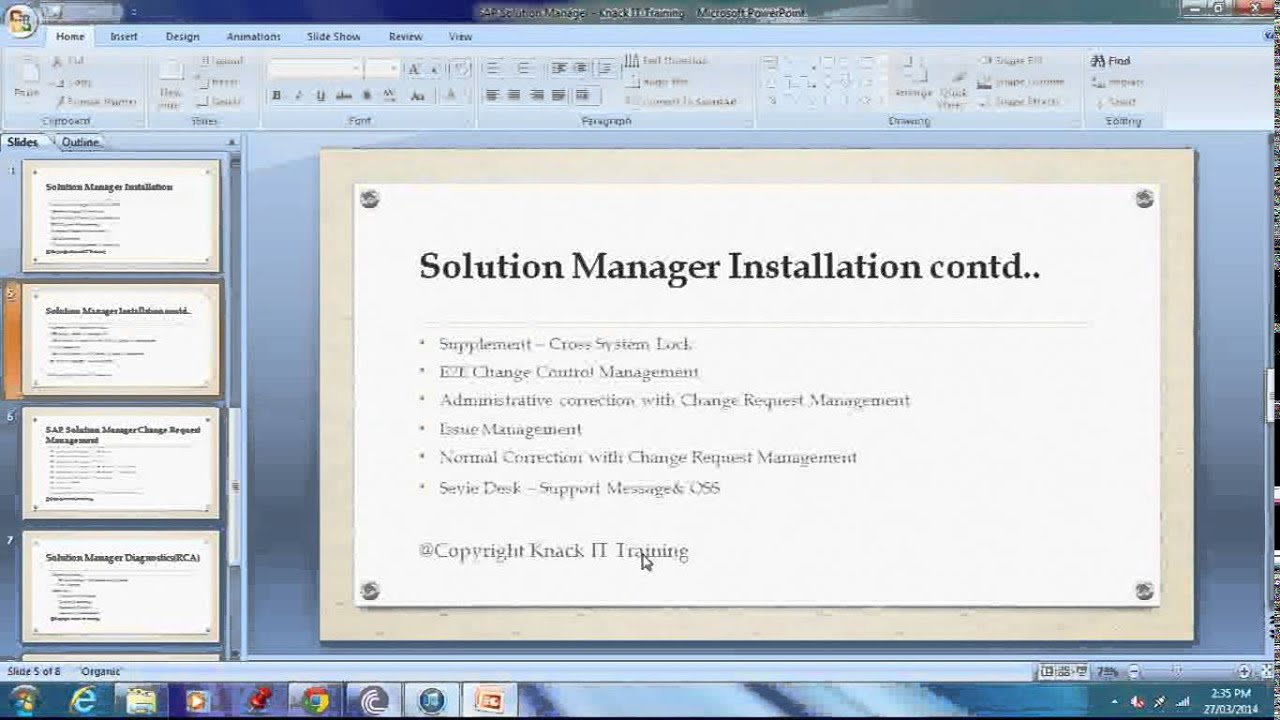Center text in Paragraph group
Viewport: 1280px width, 720px height.
click(x=514, y=96)
